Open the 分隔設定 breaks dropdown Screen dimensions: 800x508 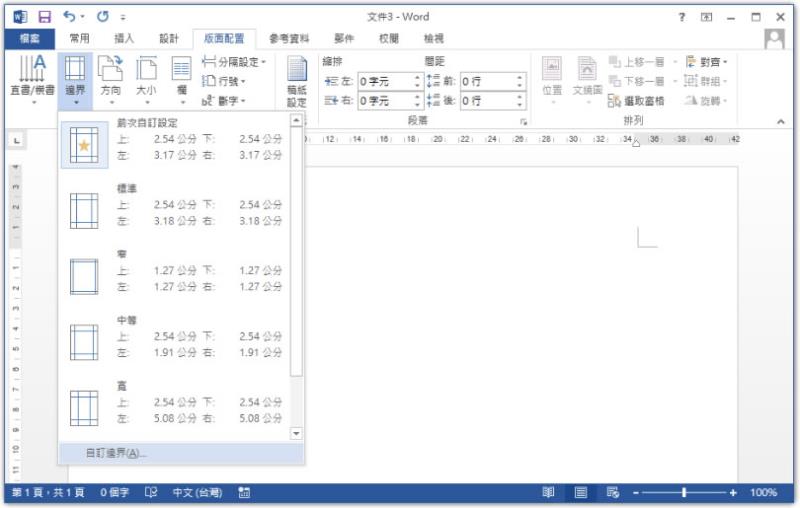pos(234,62)
